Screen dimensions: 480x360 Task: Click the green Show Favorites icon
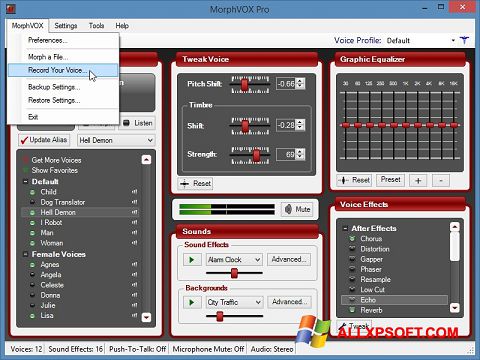click(25, 170)
